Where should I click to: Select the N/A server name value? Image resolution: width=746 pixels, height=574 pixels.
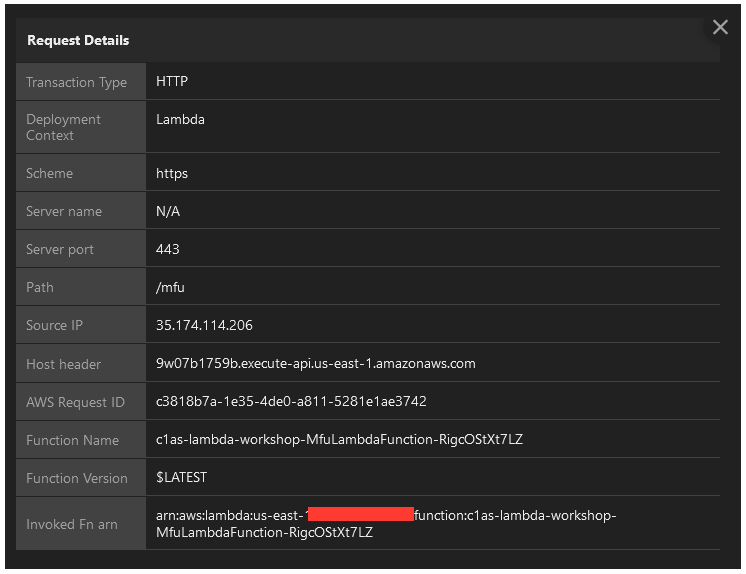point(168,211)
